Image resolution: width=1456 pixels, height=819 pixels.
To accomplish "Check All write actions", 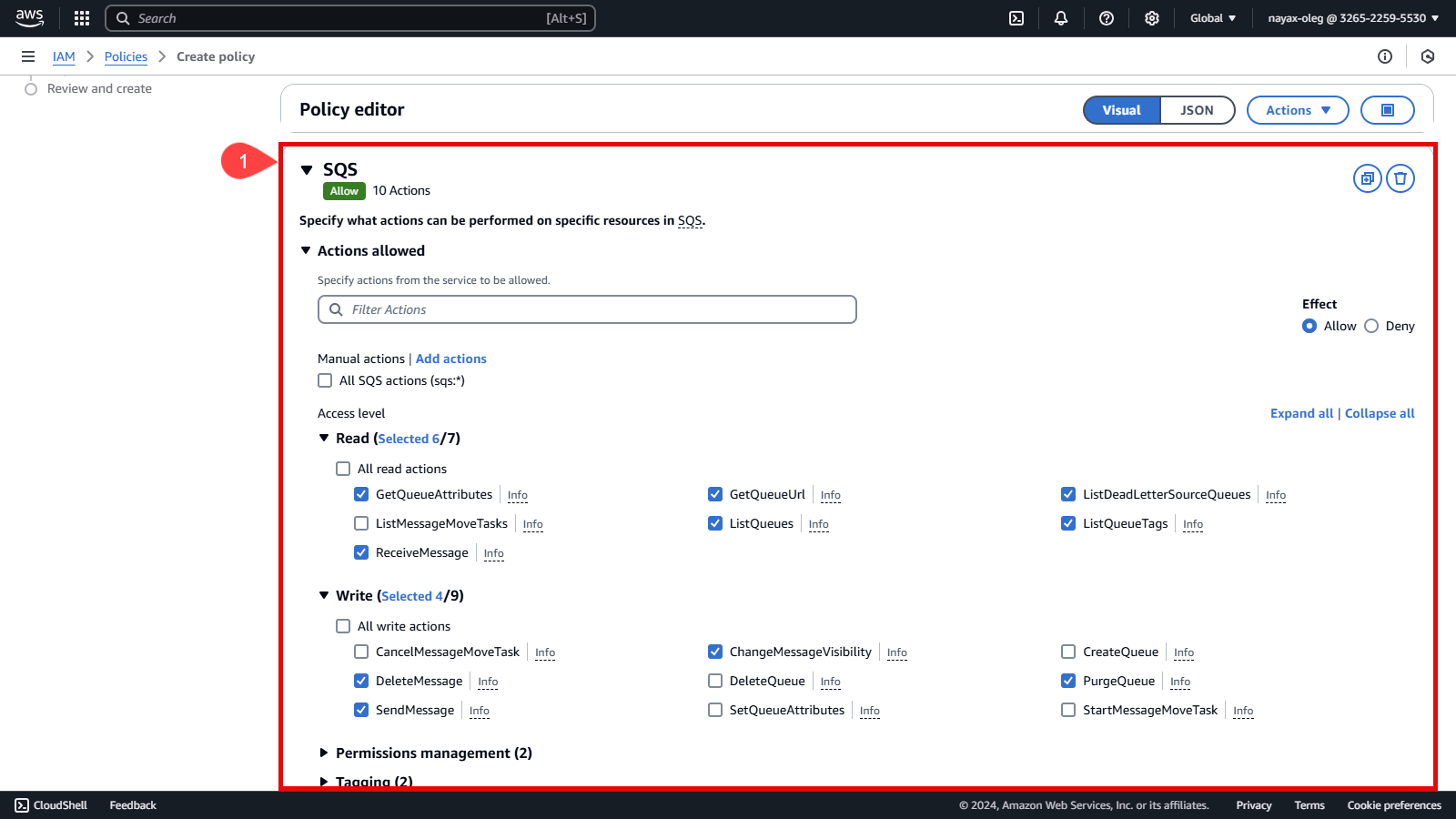I will pyautogui.click(x=343, y=626).
